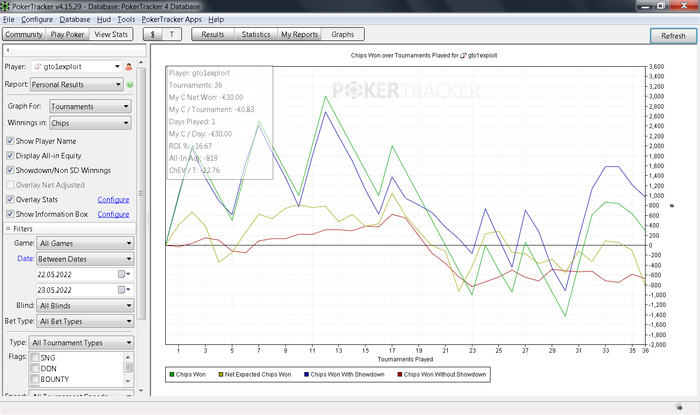Toggle Show Player Name checkbox
This screenshot has height=415, width=700.
coord(10,141)
